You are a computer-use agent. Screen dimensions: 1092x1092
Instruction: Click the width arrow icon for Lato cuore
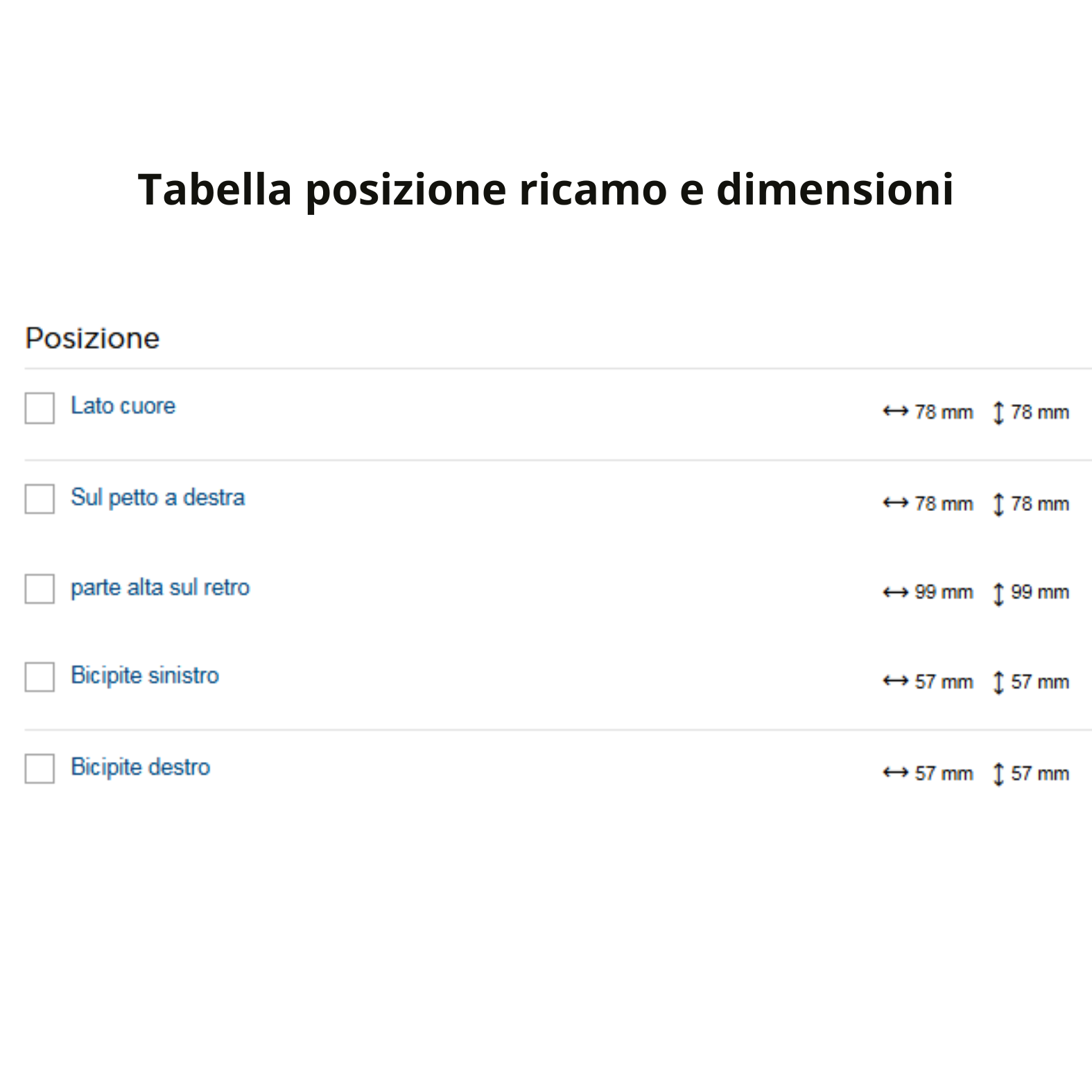coord(895,412)
